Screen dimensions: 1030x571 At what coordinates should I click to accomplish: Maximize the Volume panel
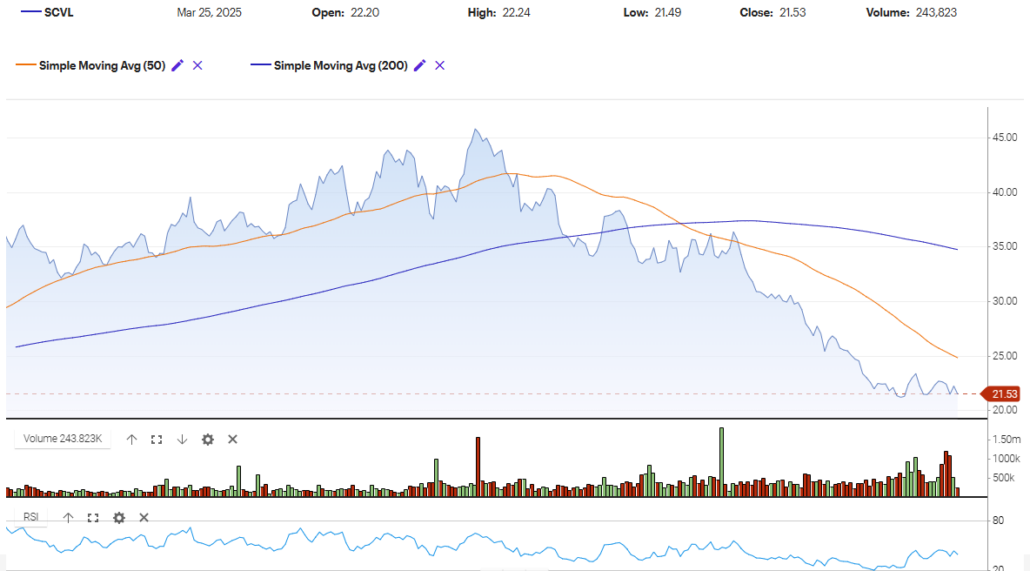click(156, 440)
